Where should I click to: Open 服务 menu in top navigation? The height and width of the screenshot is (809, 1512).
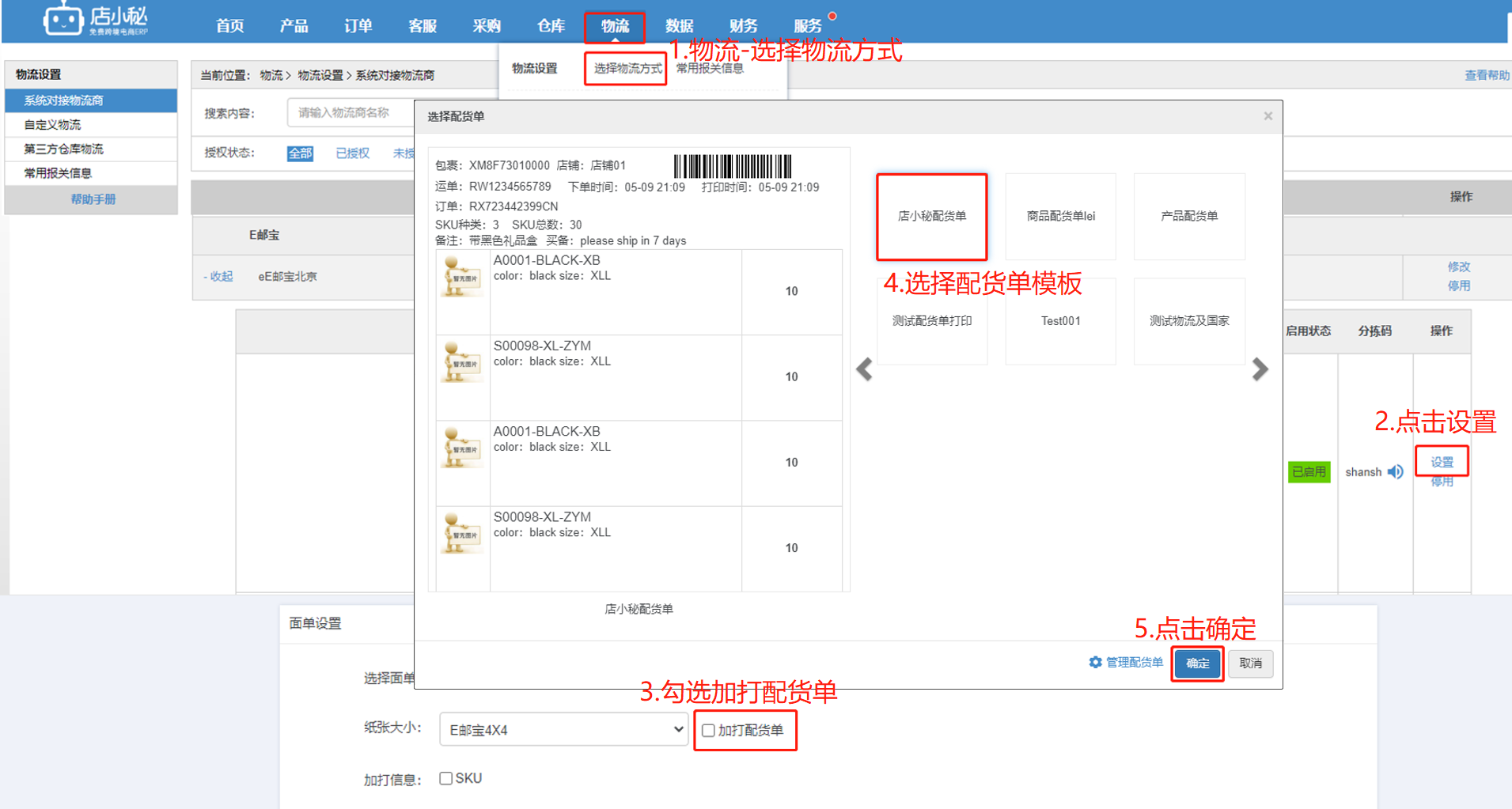pyautogui.click(x=808, y=26)
